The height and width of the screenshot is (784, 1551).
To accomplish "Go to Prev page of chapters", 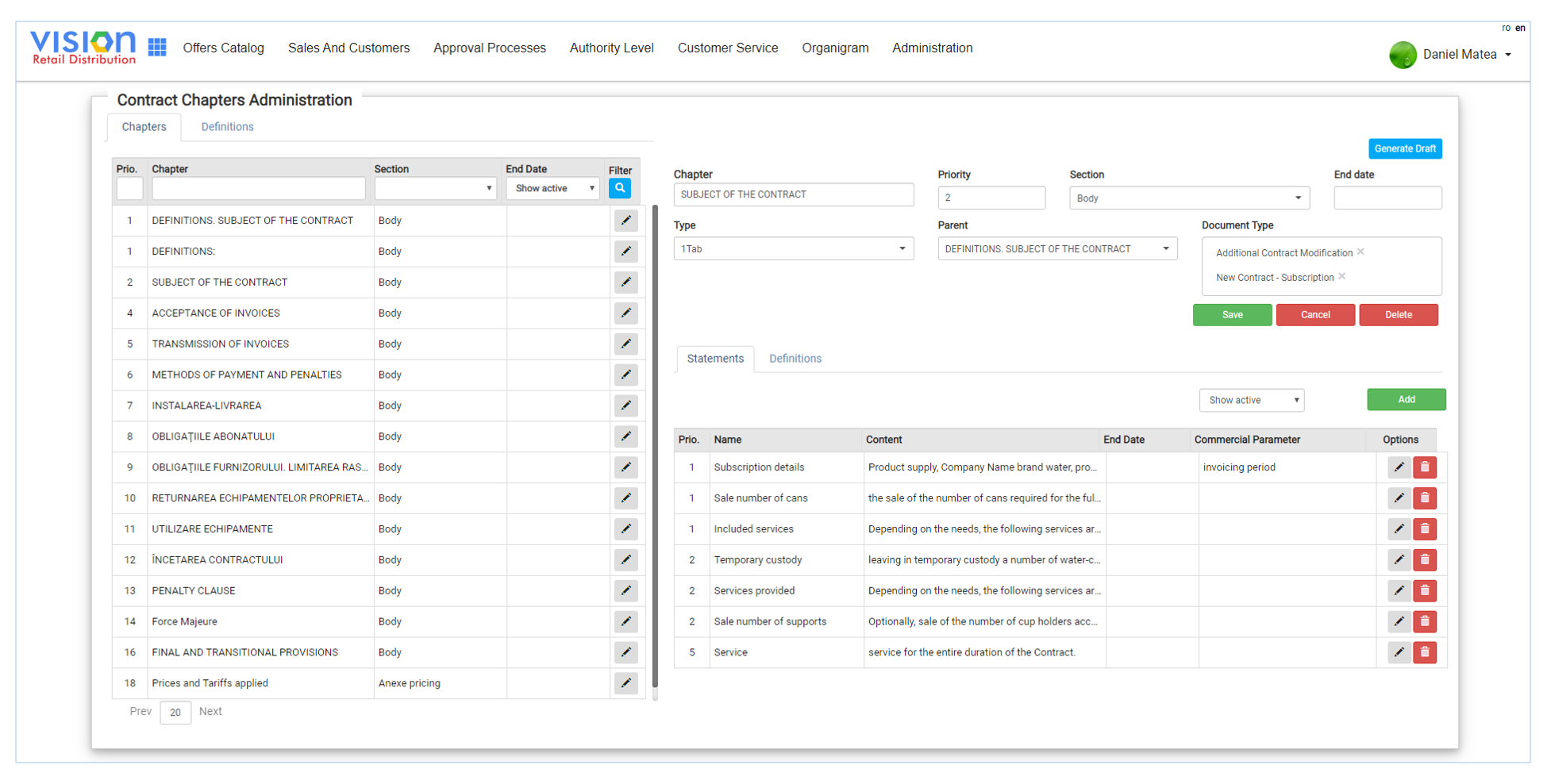I will pyautogui.click(x=140, y=711).
